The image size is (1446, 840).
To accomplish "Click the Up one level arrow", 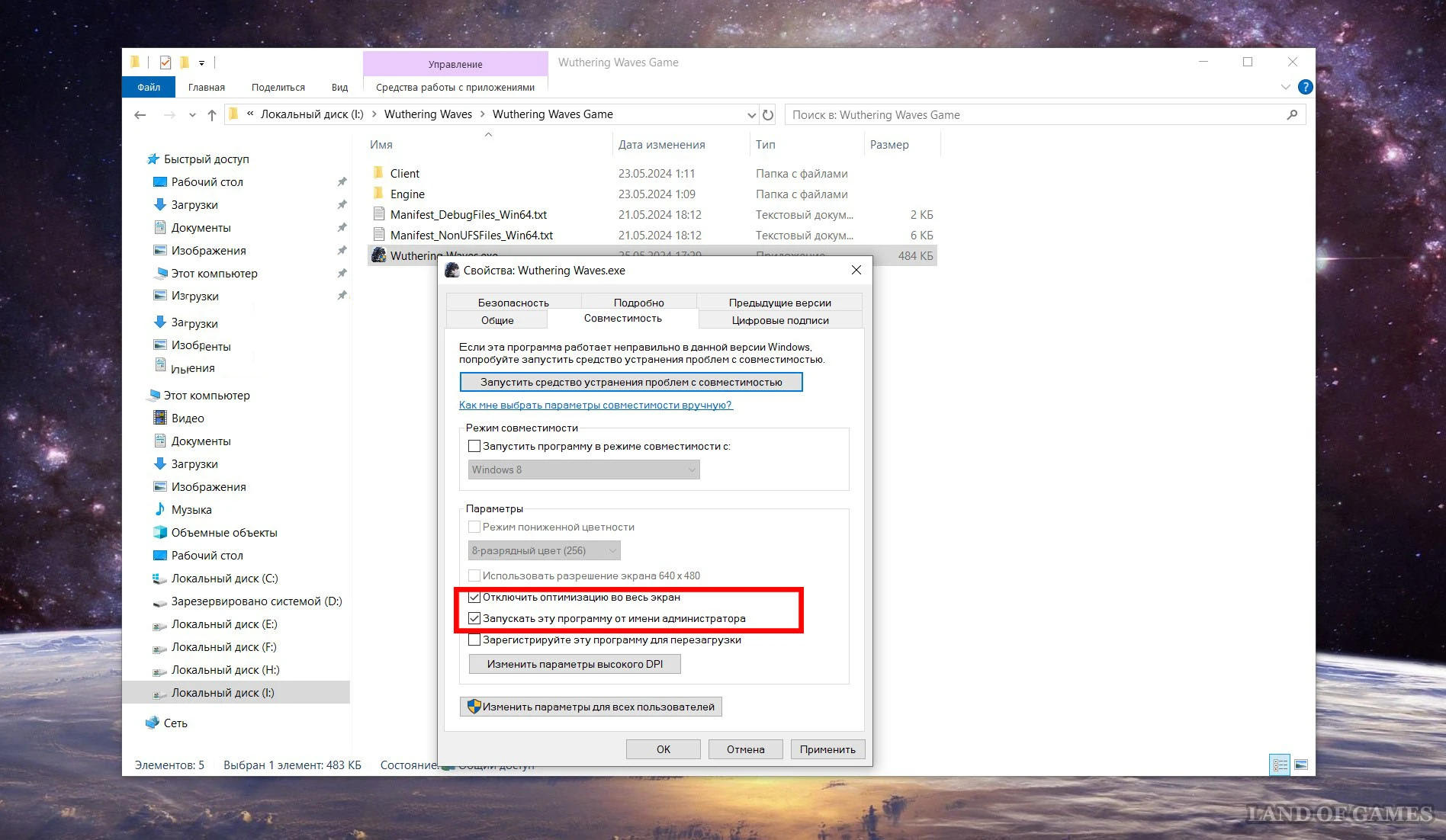I will [212, 115].
